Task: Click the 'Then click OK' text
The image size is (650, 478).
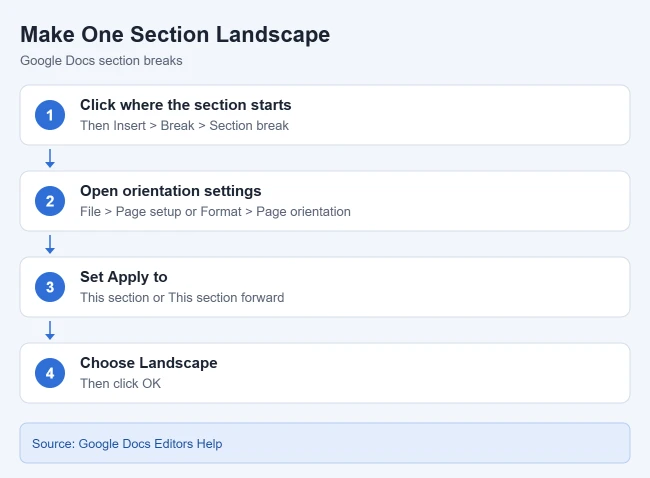Action: 120,383
